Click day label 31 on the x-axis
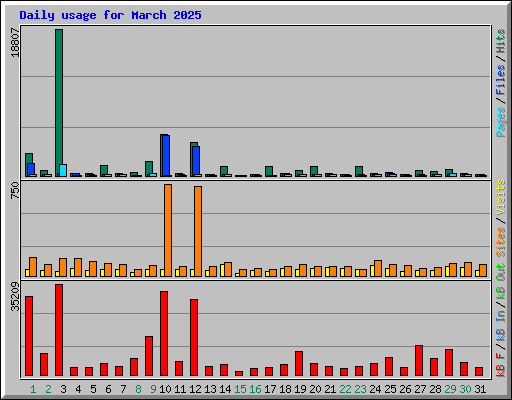The image size is (512, 400). tap(480, 389)
